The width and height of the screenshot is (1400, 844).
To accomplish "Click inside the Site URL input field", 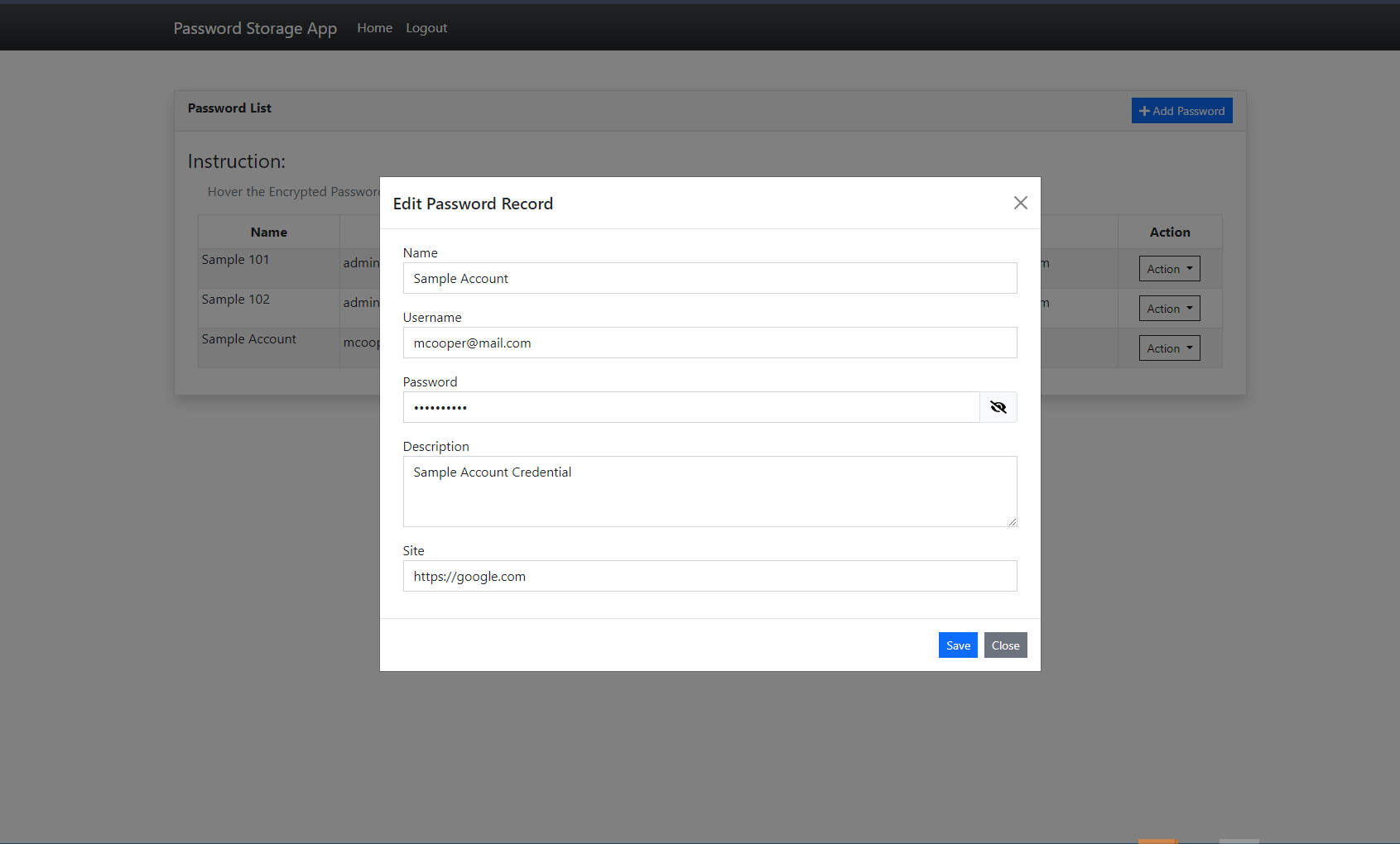I will (x=710, y=576).
